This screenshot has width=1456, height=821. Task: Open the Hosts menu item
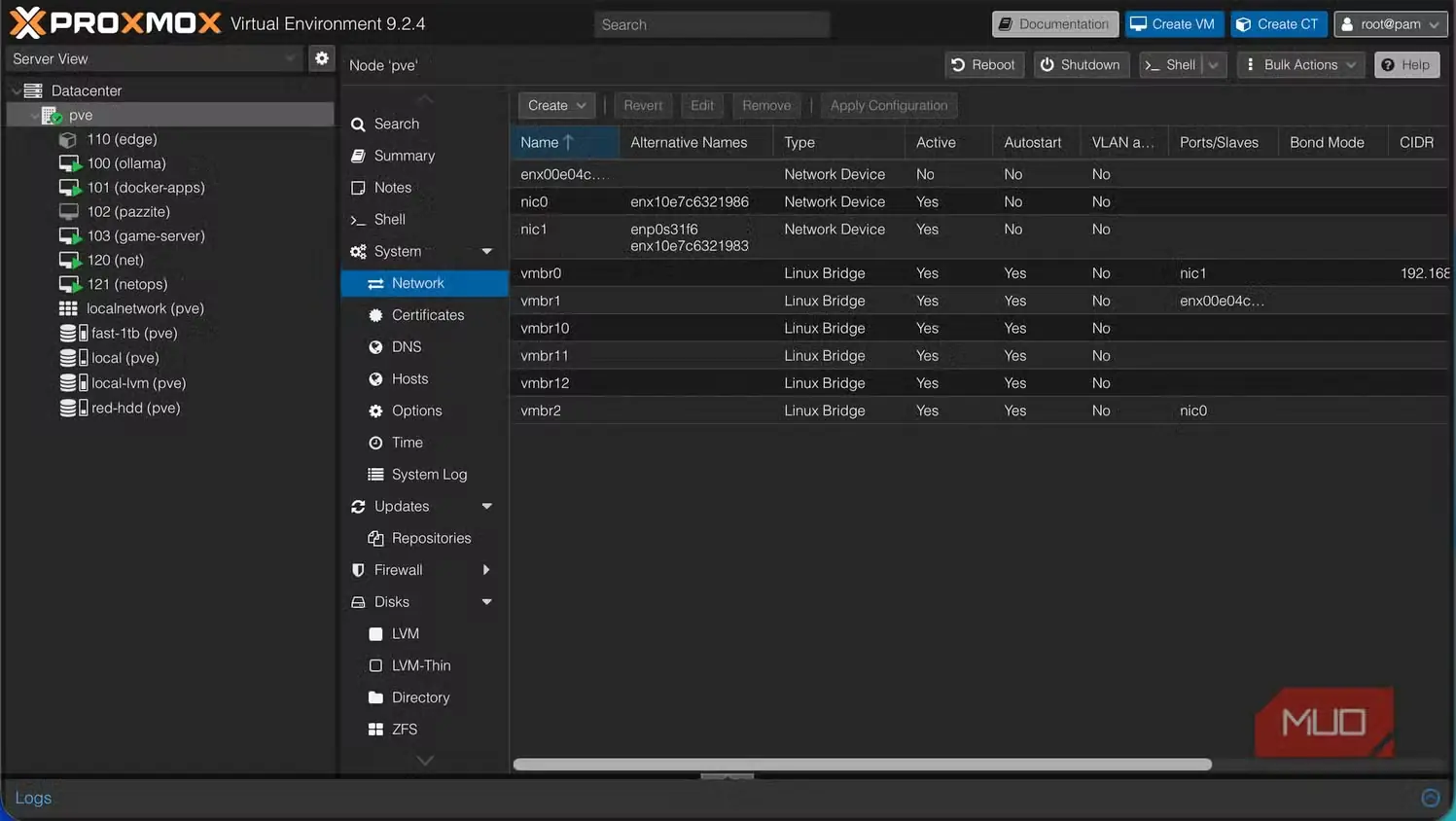(x=425, y=378)
